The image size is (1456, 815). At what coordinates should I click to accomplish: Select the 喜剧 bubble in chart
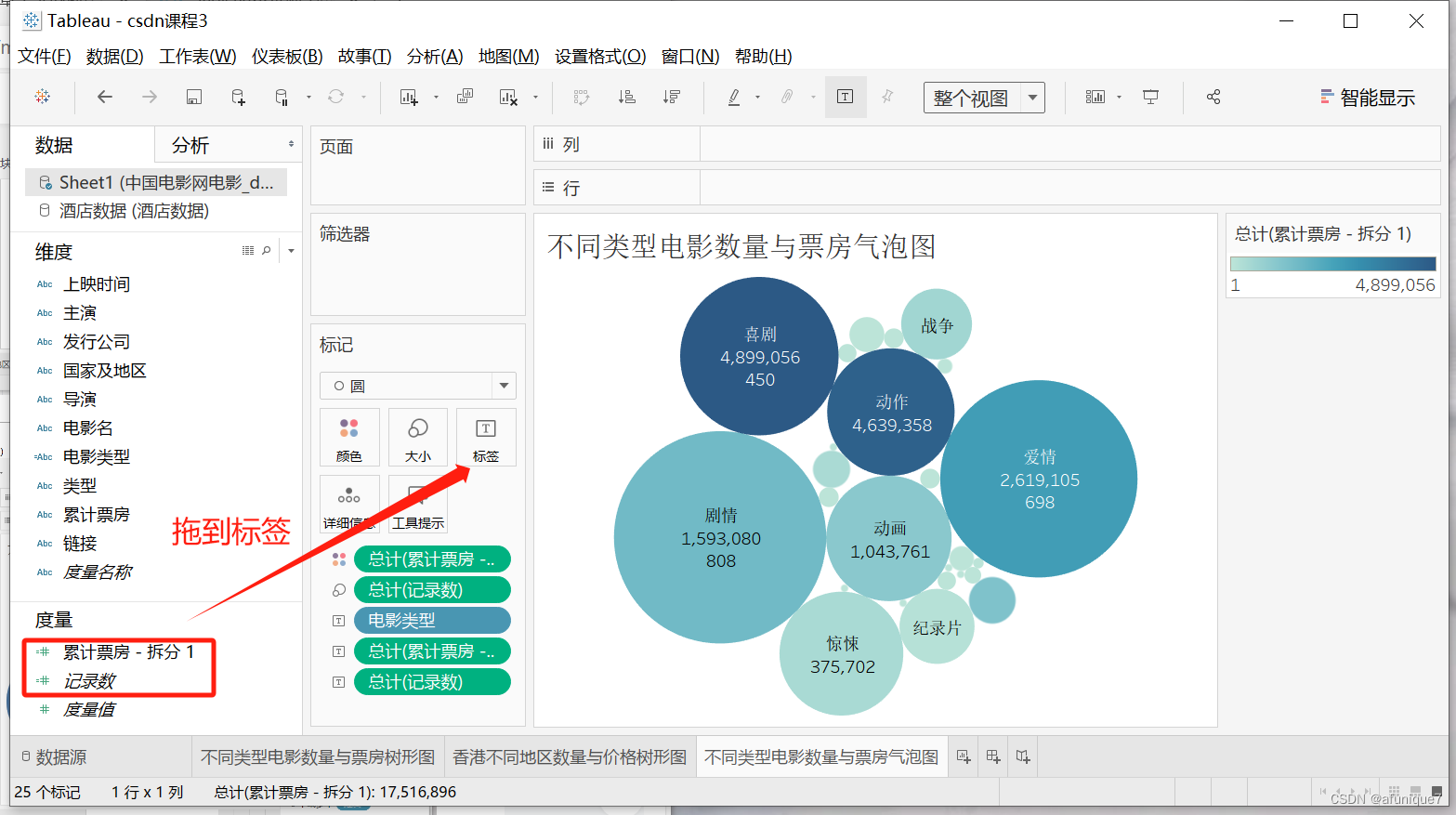click(759, 357)
